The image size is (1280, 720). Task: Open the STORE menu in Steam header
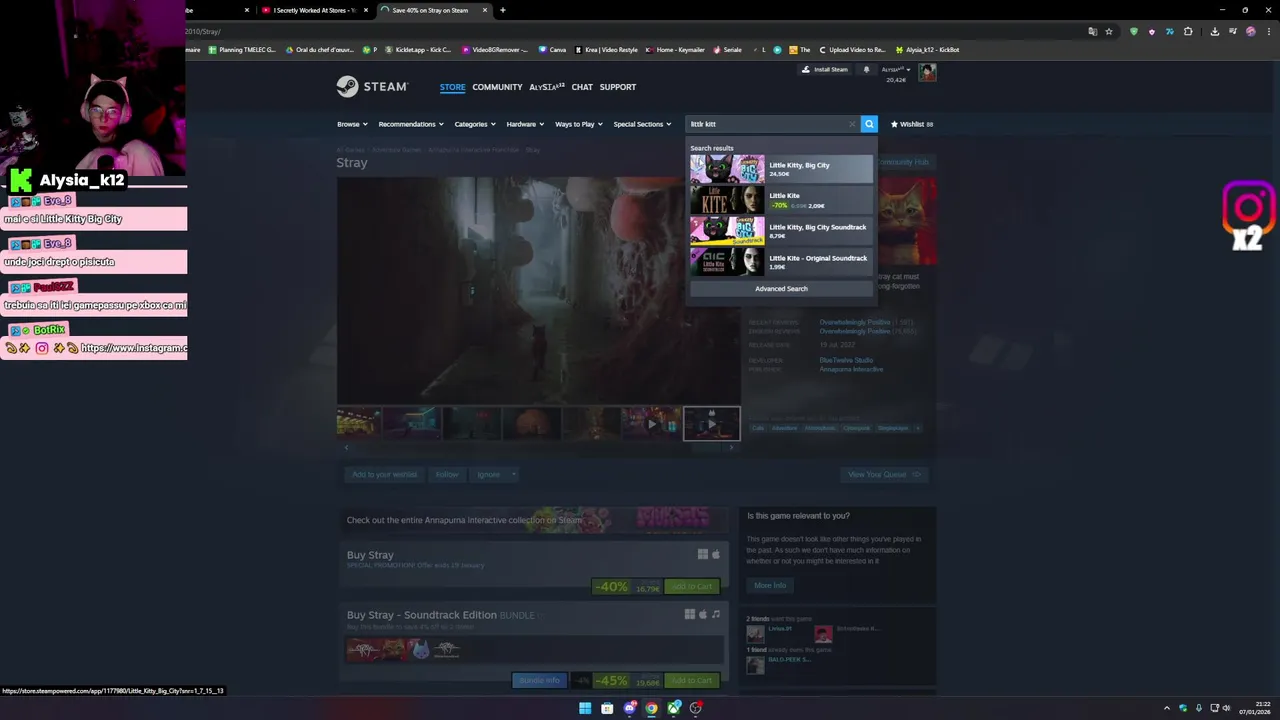pyautogui.click(x=452, y=87)
